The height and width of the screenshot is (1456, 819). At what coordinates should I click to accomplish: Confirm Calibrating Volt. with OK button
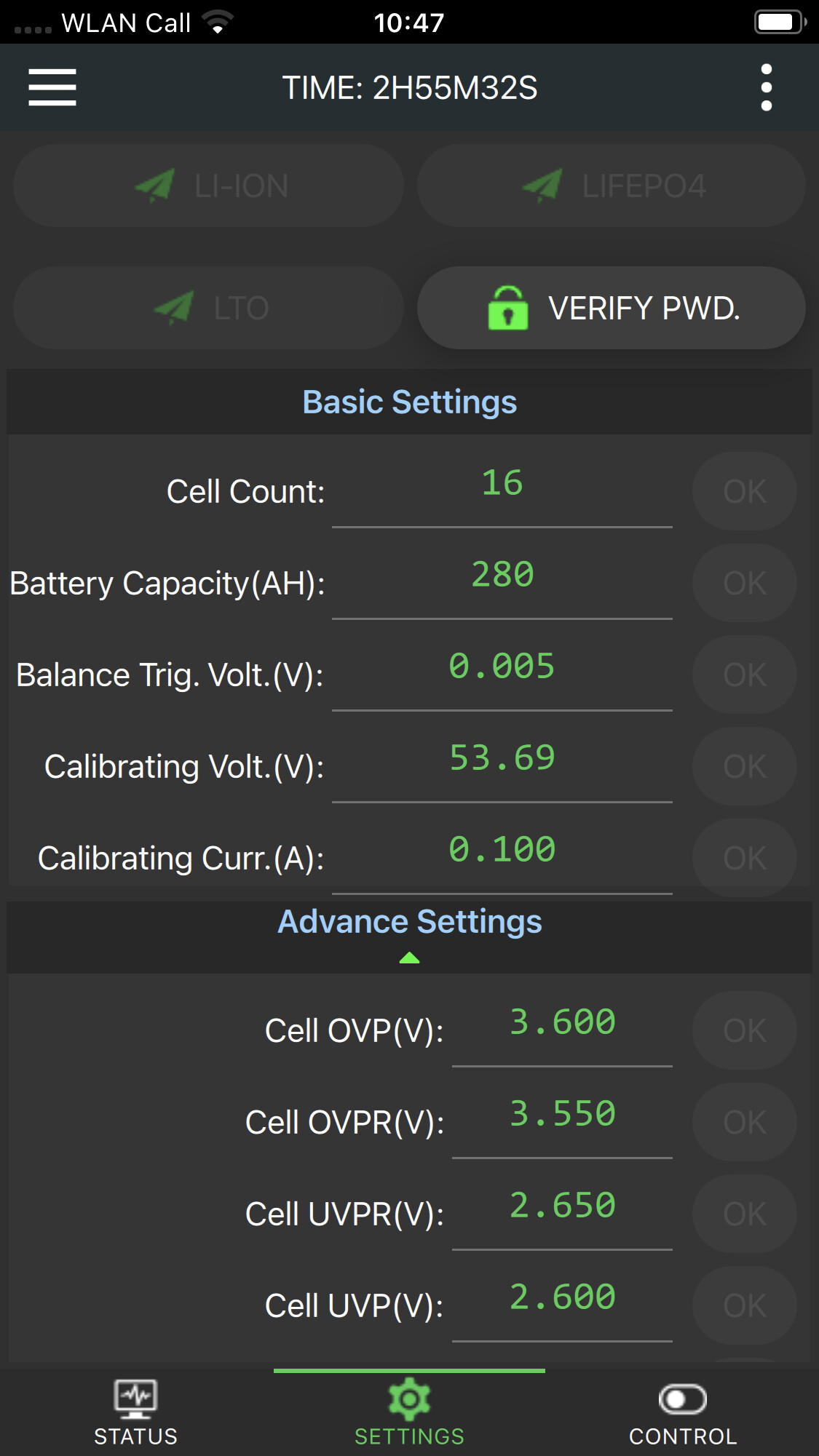pyautogui.click(x=745, y=766)
